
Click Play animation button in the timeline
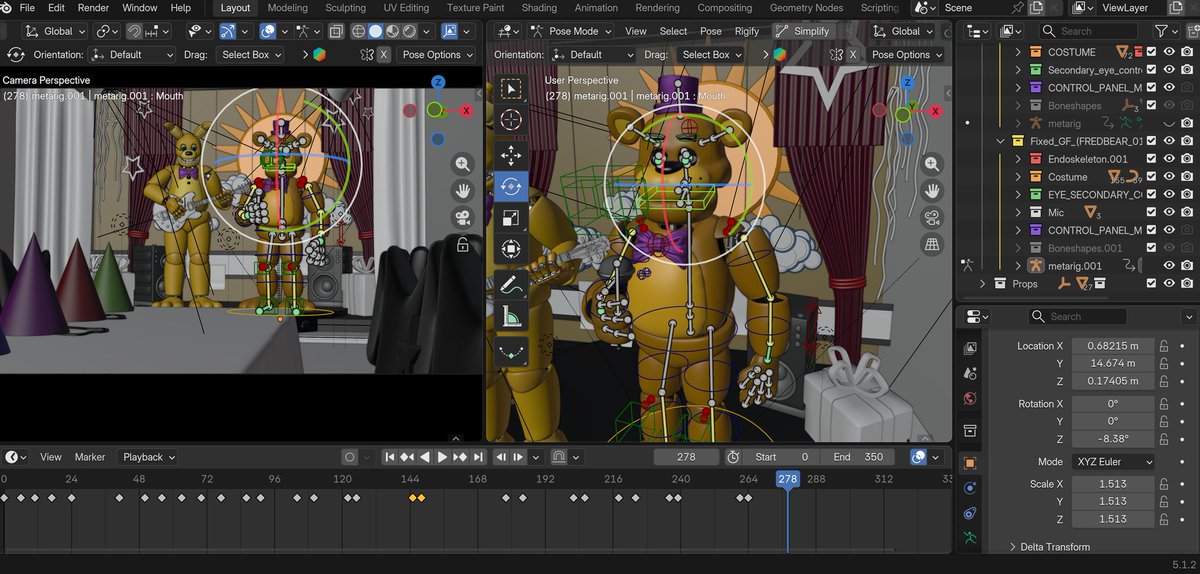(x=442, y=457)
